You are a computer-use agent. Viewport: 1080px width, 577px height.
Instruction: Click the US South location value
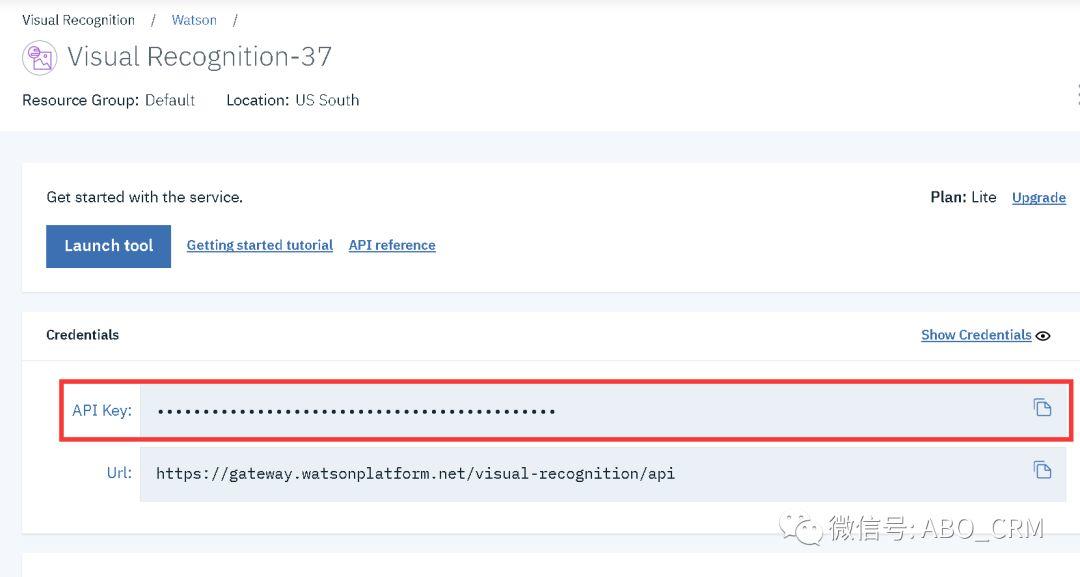tap(327, 101)
